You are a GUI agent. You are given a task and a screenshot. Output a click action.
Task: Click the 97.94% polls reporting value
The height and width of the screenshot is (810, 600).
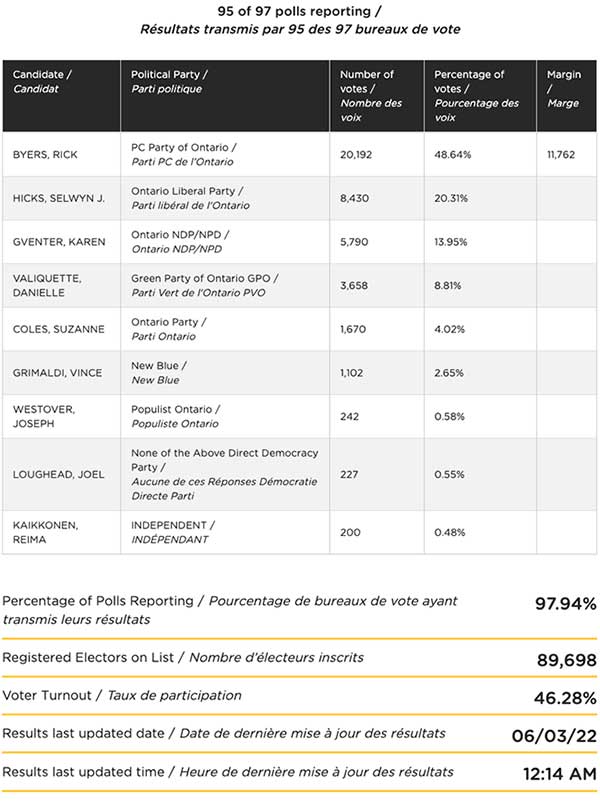click(x=565, y=603)
